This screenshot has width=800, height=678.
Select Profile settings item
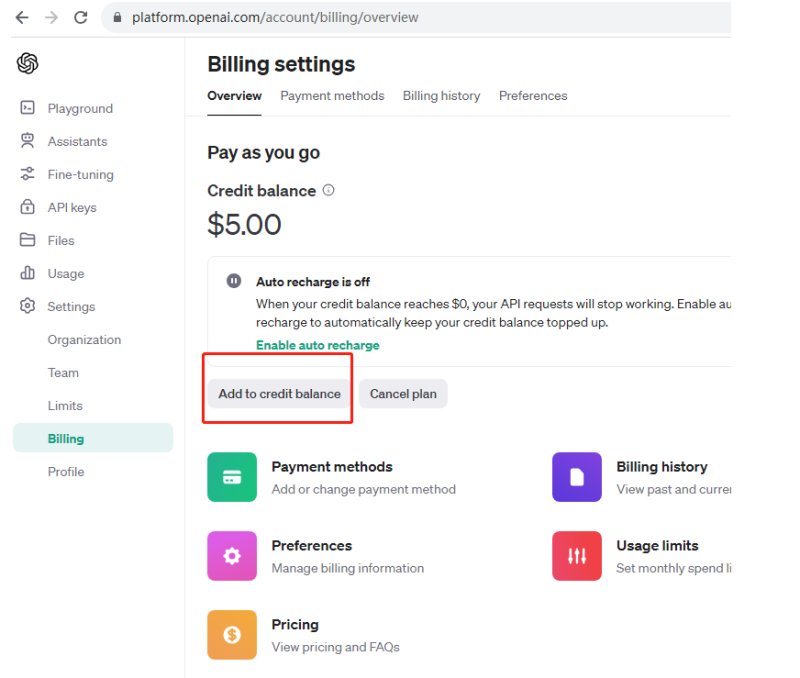pyautogui.click(x=66, y=471)
